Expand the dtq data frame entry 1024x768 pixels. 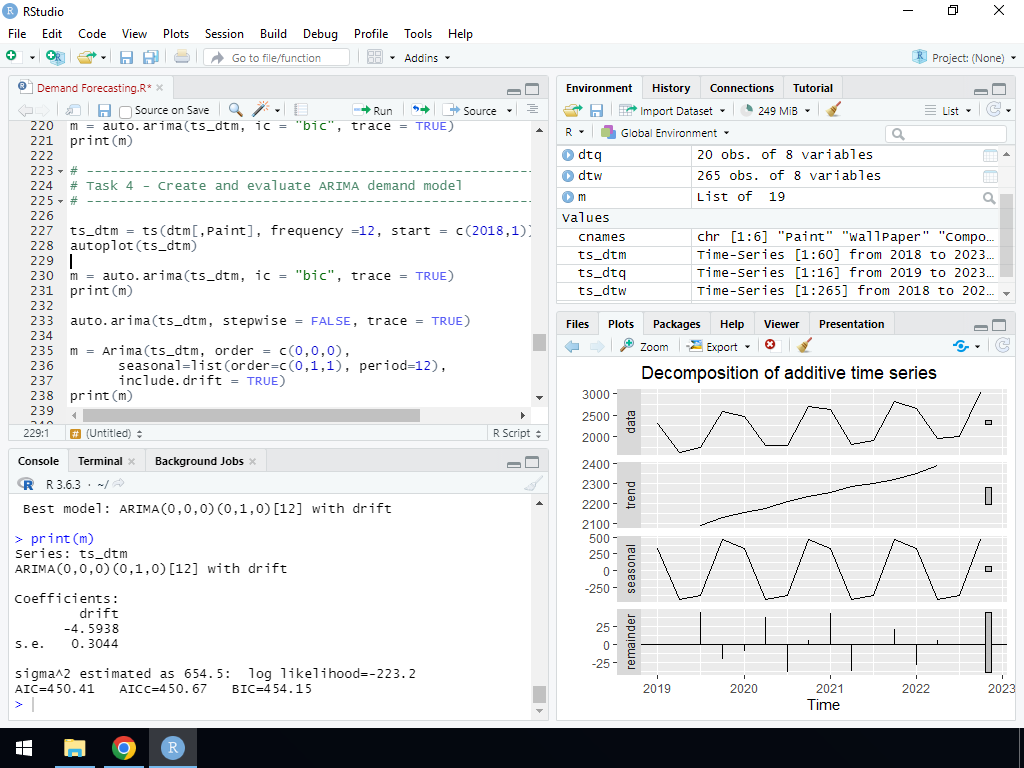[568, 155]
